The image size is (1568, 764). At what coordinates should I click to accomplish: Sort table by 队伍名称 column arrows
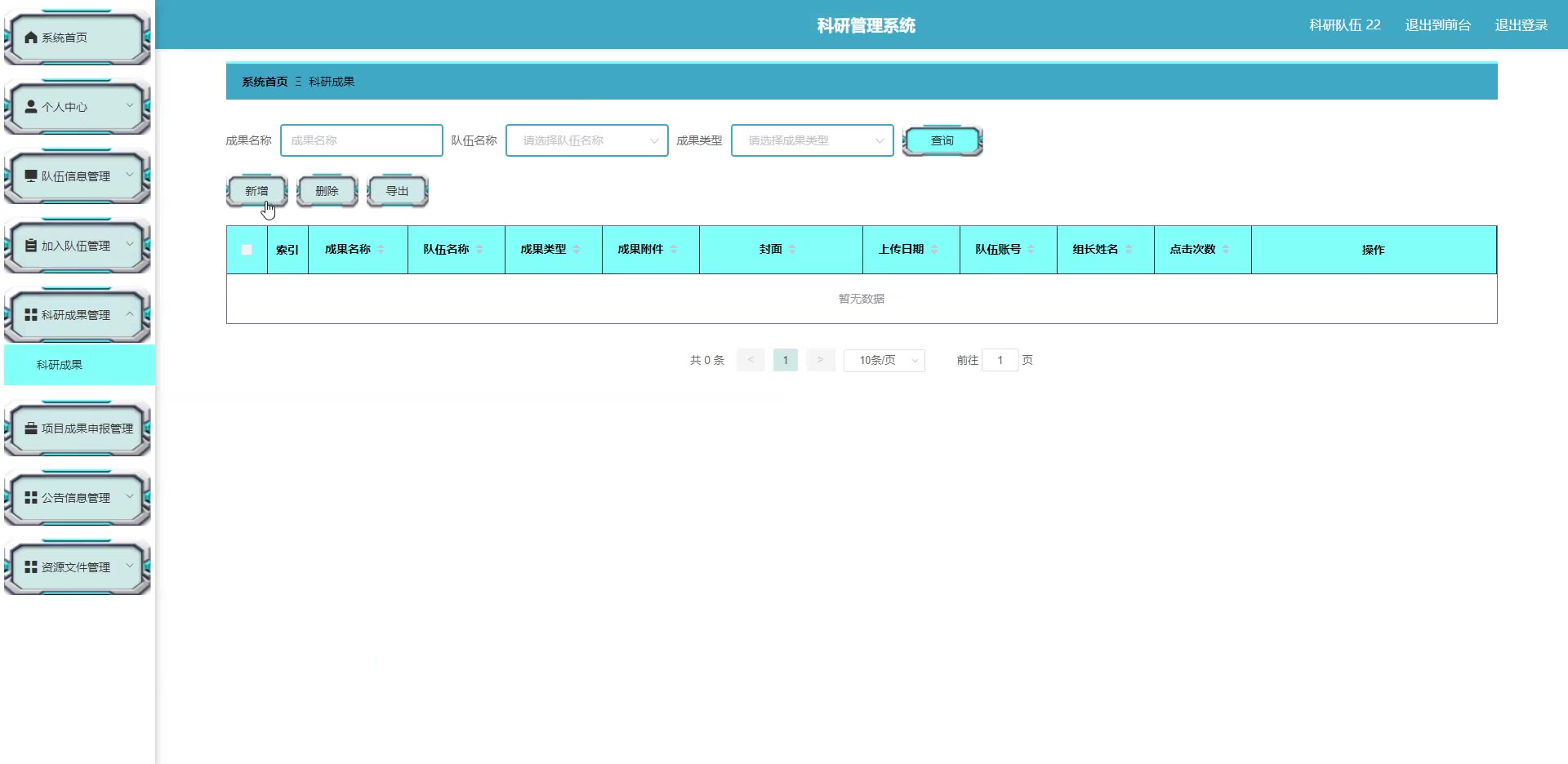pyautogui.click(x=479, y=250)
